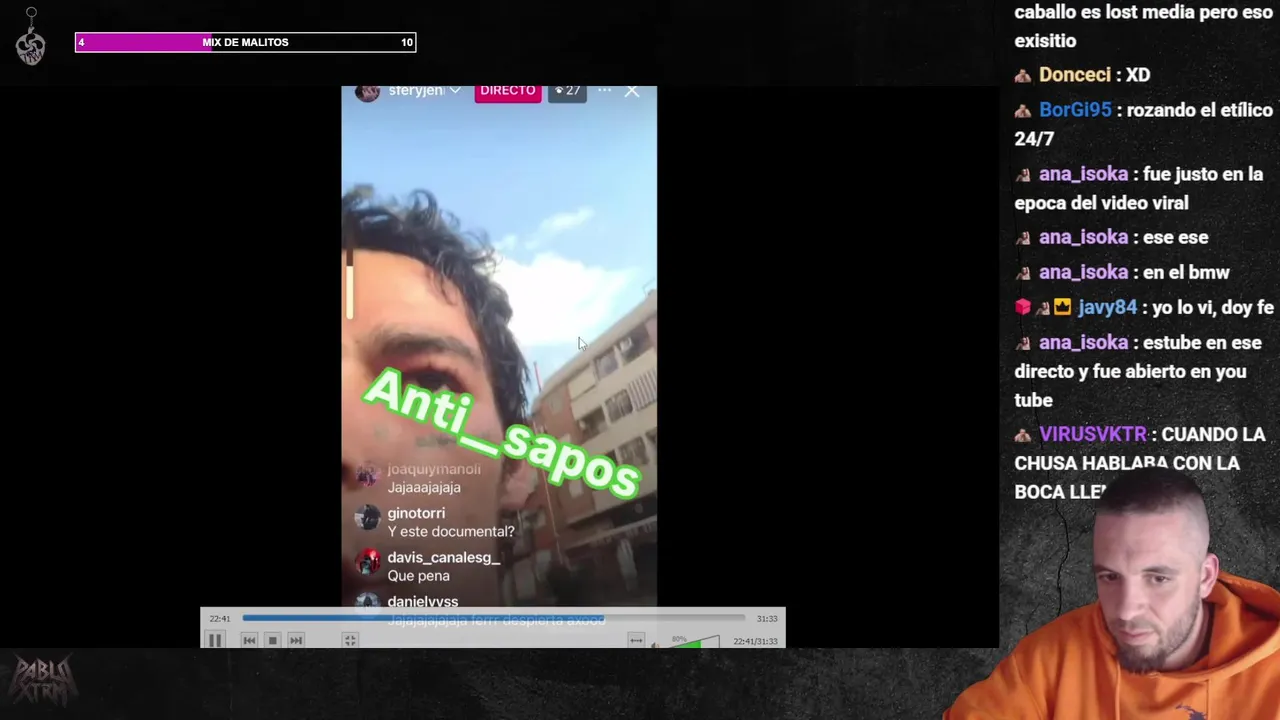Click the MIX DE MALITOS progress bar
1280x720 pixels.
[245, 42]
